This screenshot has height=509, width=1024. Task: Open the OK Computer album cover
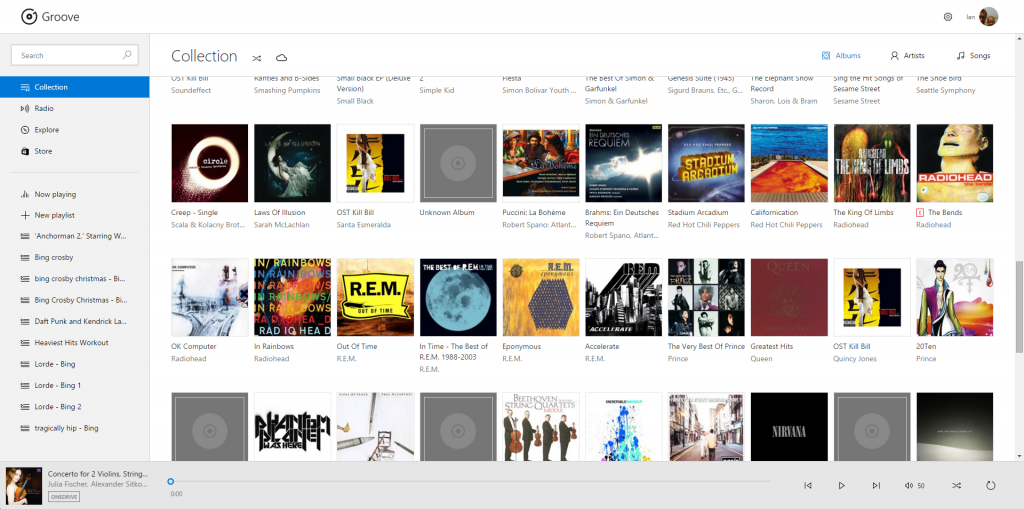click(x=210, y=297)
